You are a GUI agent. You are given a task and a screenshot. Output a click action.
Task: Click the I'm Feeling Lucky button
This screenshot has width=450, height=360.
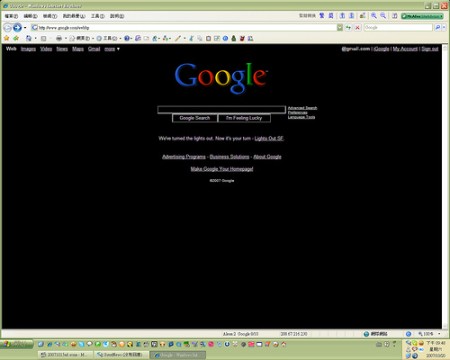coord(244,118)
